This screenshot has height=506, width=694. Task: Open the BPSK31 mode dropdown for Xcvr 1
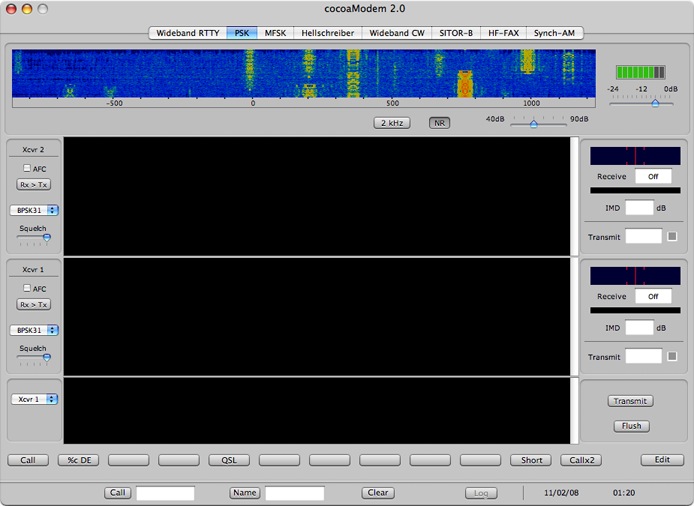coord(34,330)
